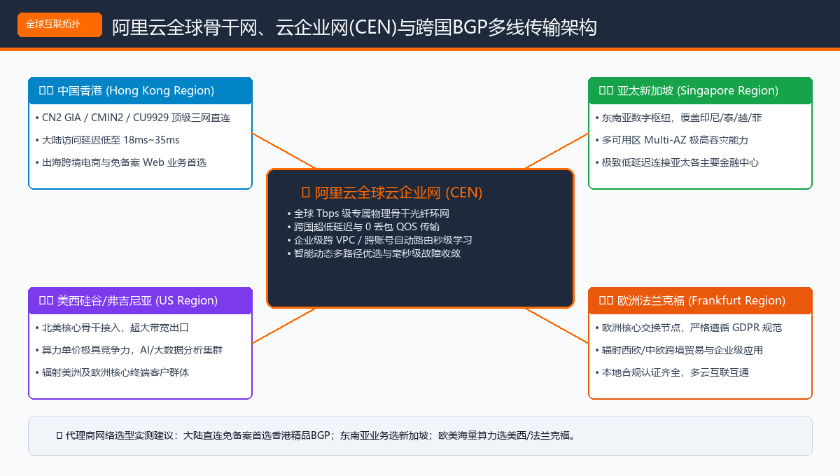Select the Hong Kong Region header
Screen dimensions: 840x476
[140, 90]
